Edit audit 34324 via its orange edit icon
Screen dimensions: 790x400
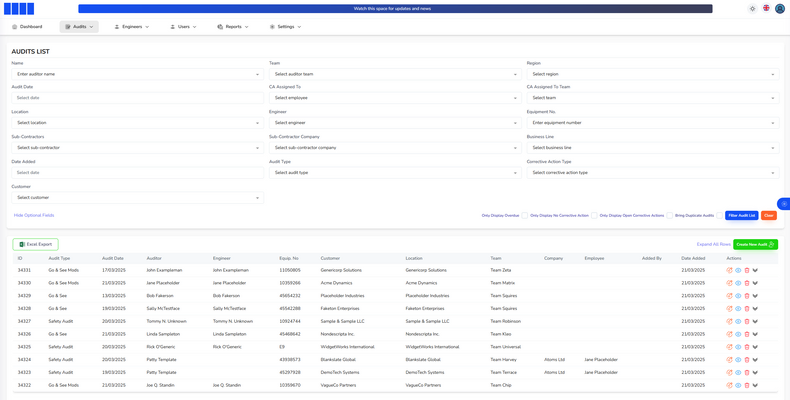729,360
